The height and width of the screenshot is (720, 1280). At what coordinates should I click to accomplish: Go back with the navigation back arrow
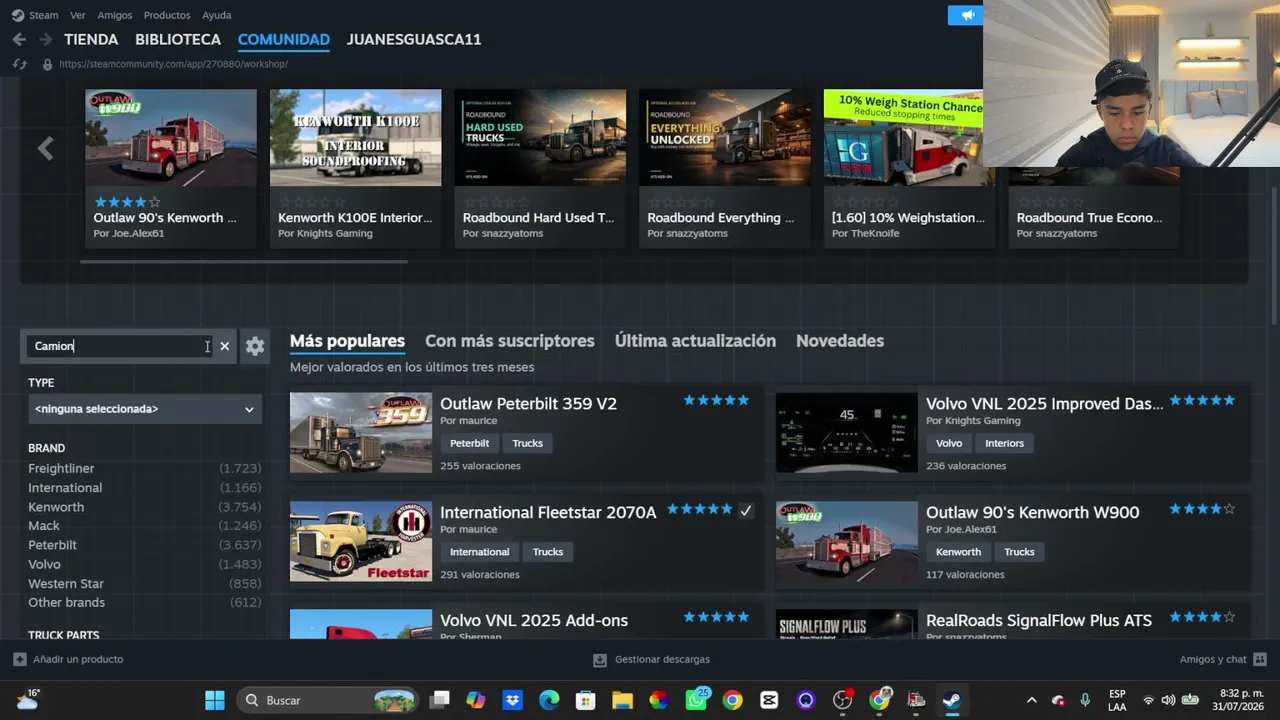19,39
